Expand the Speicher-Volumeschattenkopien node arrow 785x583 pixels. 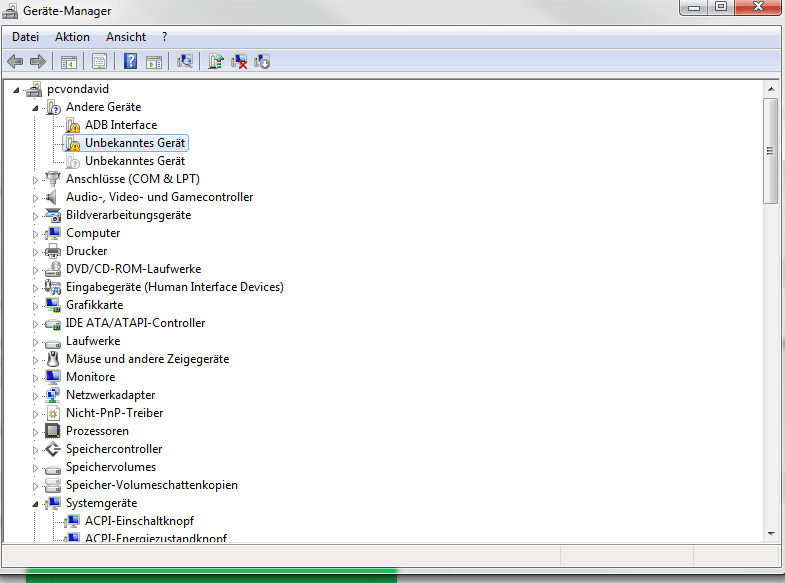[x=35, y=486]
